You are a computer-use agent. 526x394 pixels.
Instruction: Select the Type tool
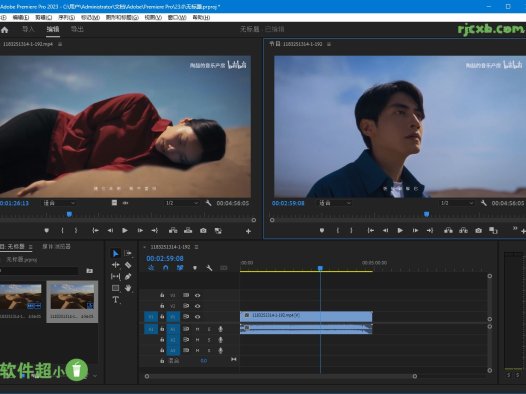tap(115, 299)
